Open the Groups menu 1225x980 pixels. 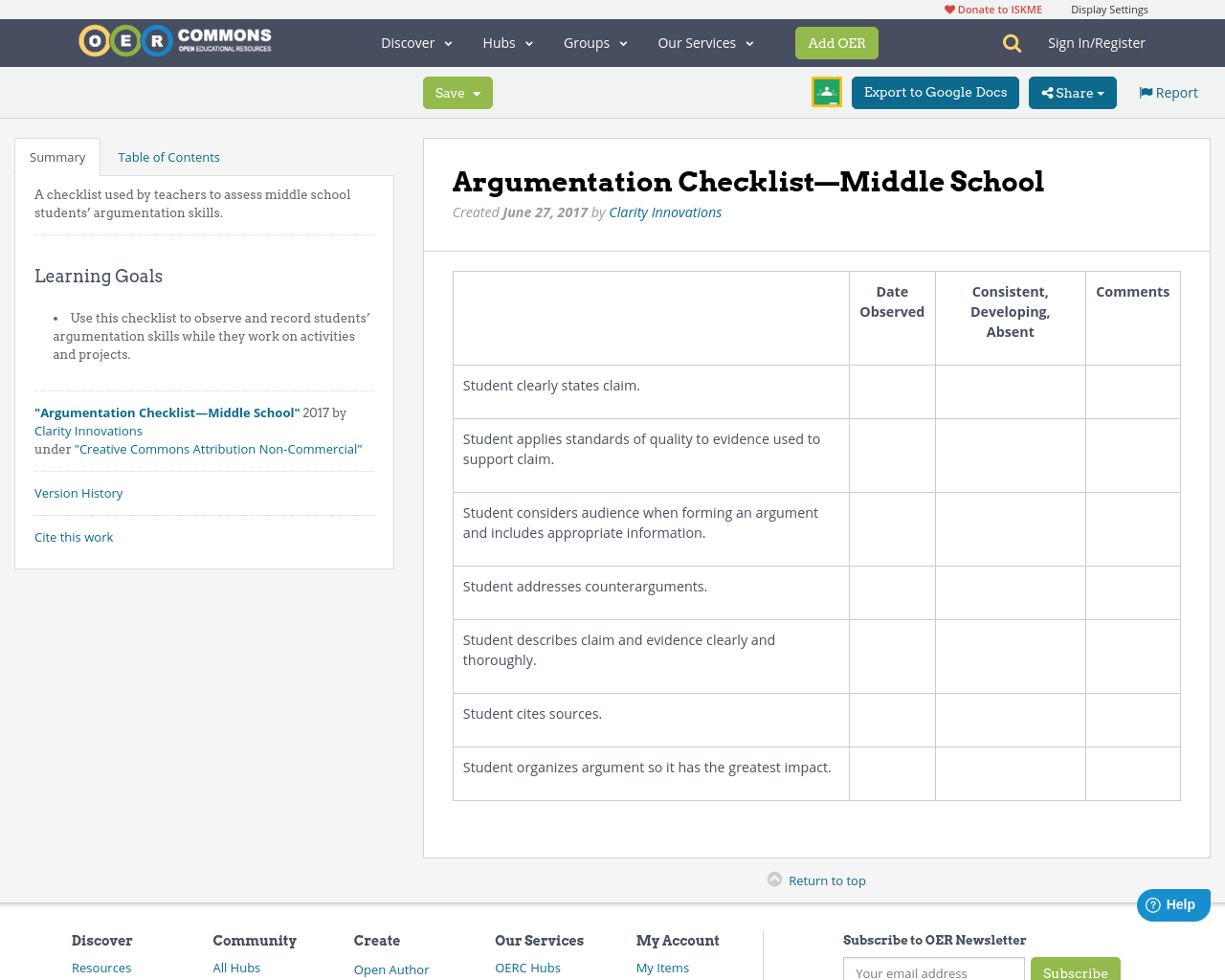(x=594, y=42)
